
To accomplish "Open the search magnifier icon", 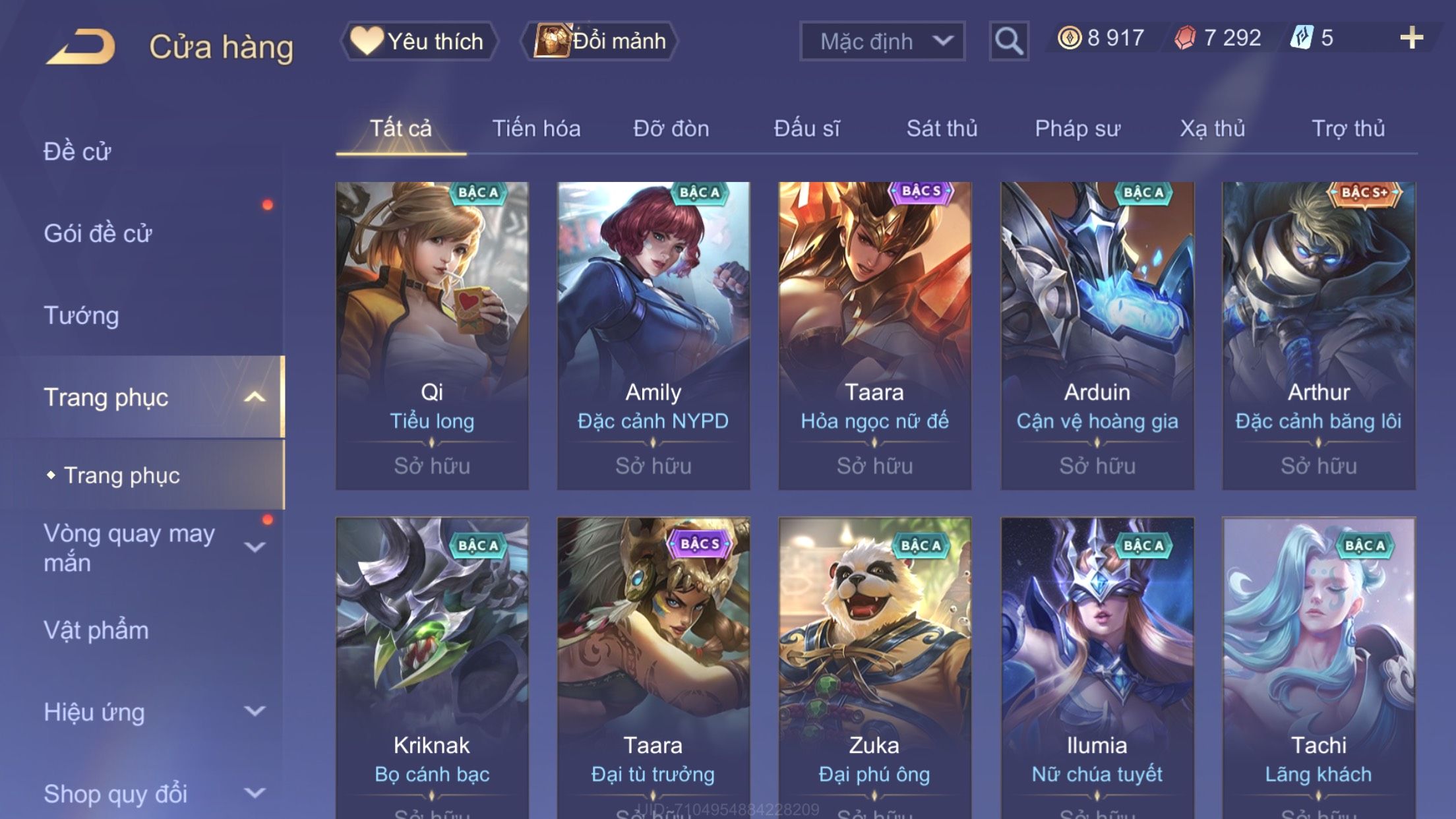I will tap(1008, 41).
